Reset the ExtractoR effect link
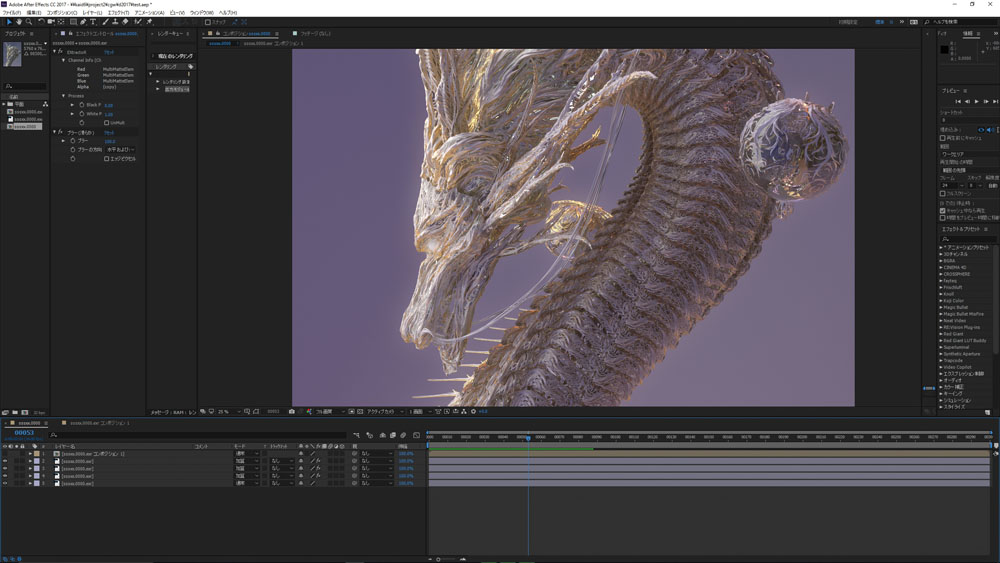Image resolution: width=1000 pixels, height=563 pixels. [109, 52]
